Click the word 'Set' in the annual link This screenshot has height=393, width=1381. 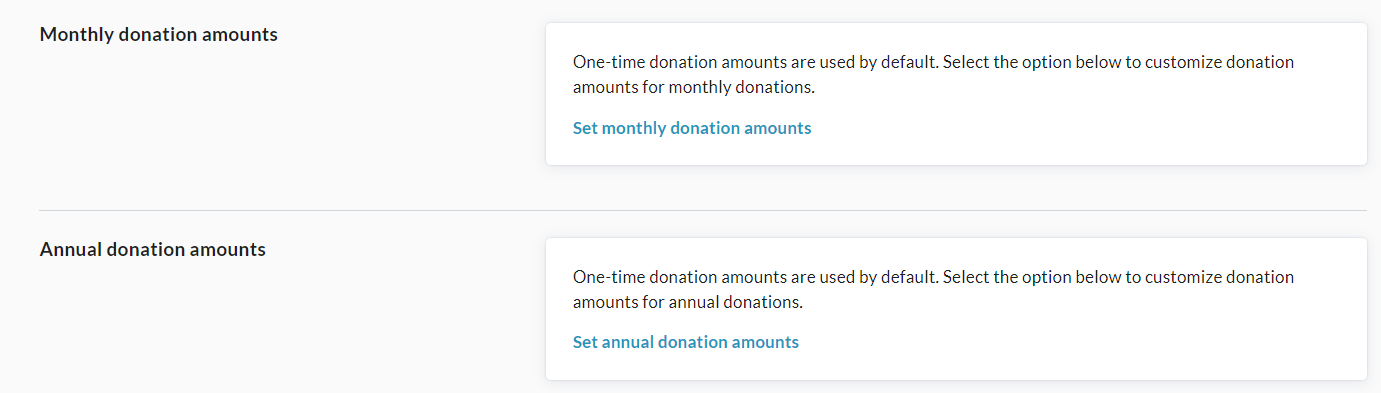[585, 342]
